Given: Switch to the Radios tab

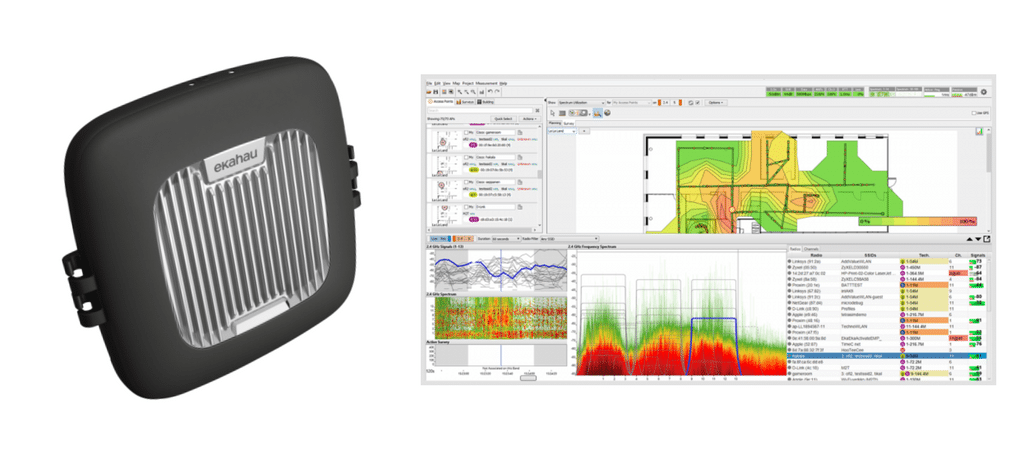Looking at the screenshot, I should click(x=795, y=249).
